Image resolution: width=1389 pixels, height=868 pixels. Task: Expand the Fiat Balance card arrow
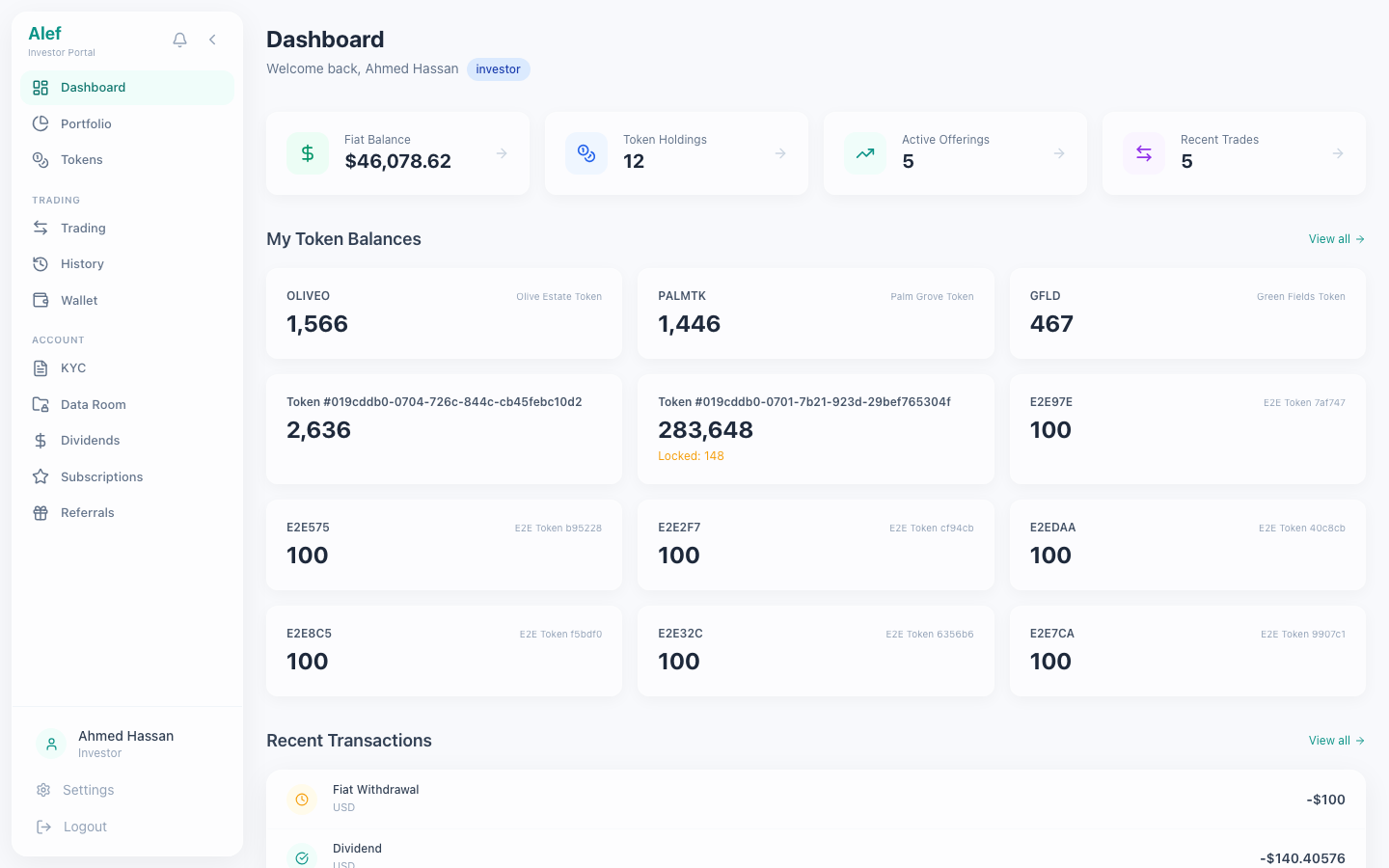click(502, 152)
